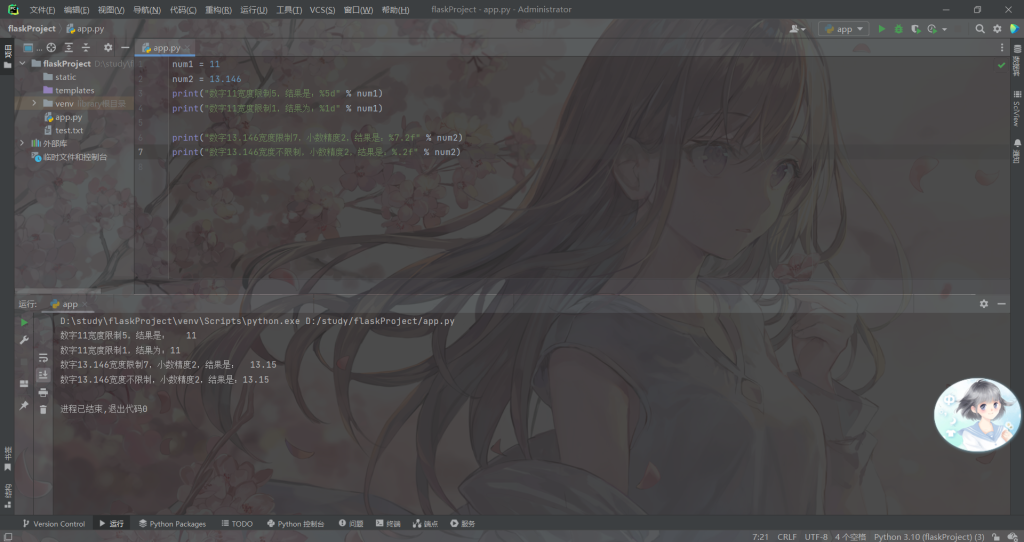Open the app run configuration dropdown
1024x542 pixels.
click(x=843, y=29)
